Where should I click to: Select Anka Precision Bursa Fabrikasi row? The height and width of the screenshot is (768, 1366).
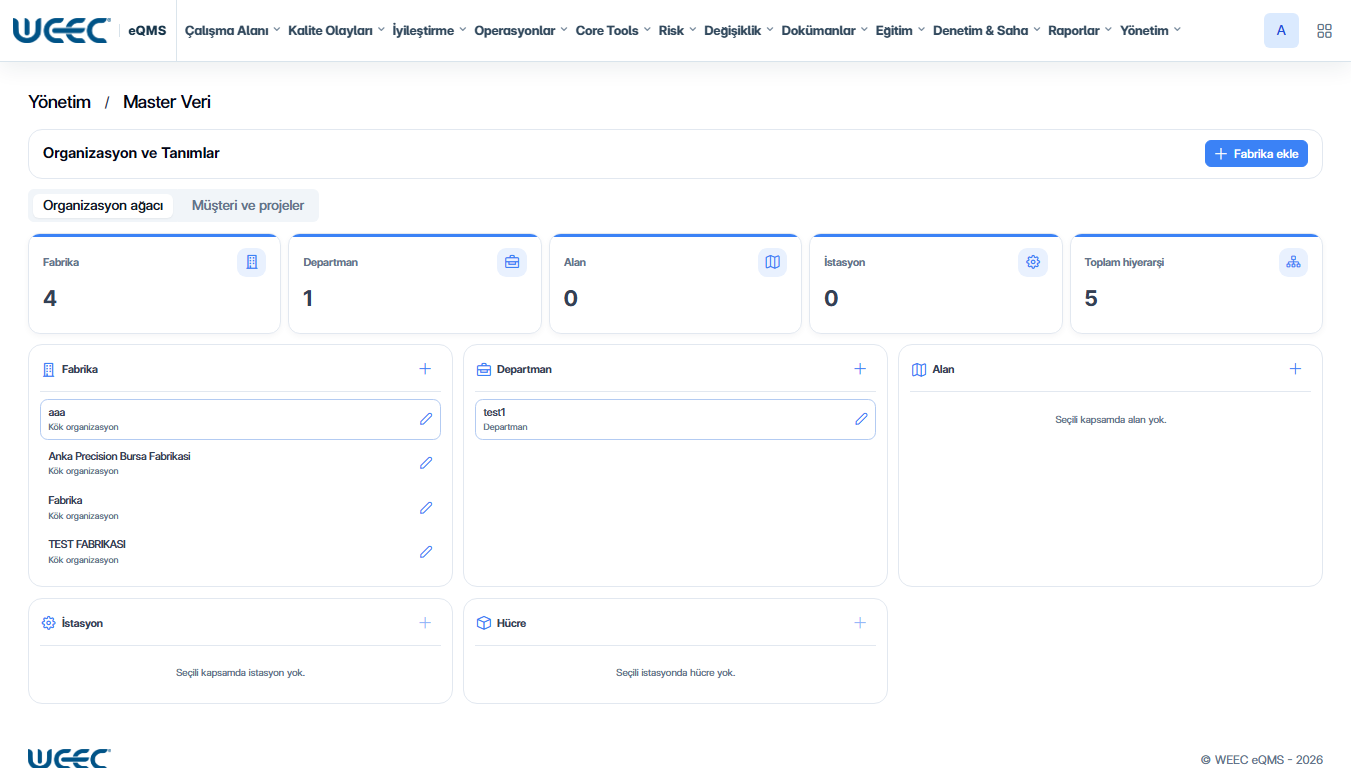(240, 463)
